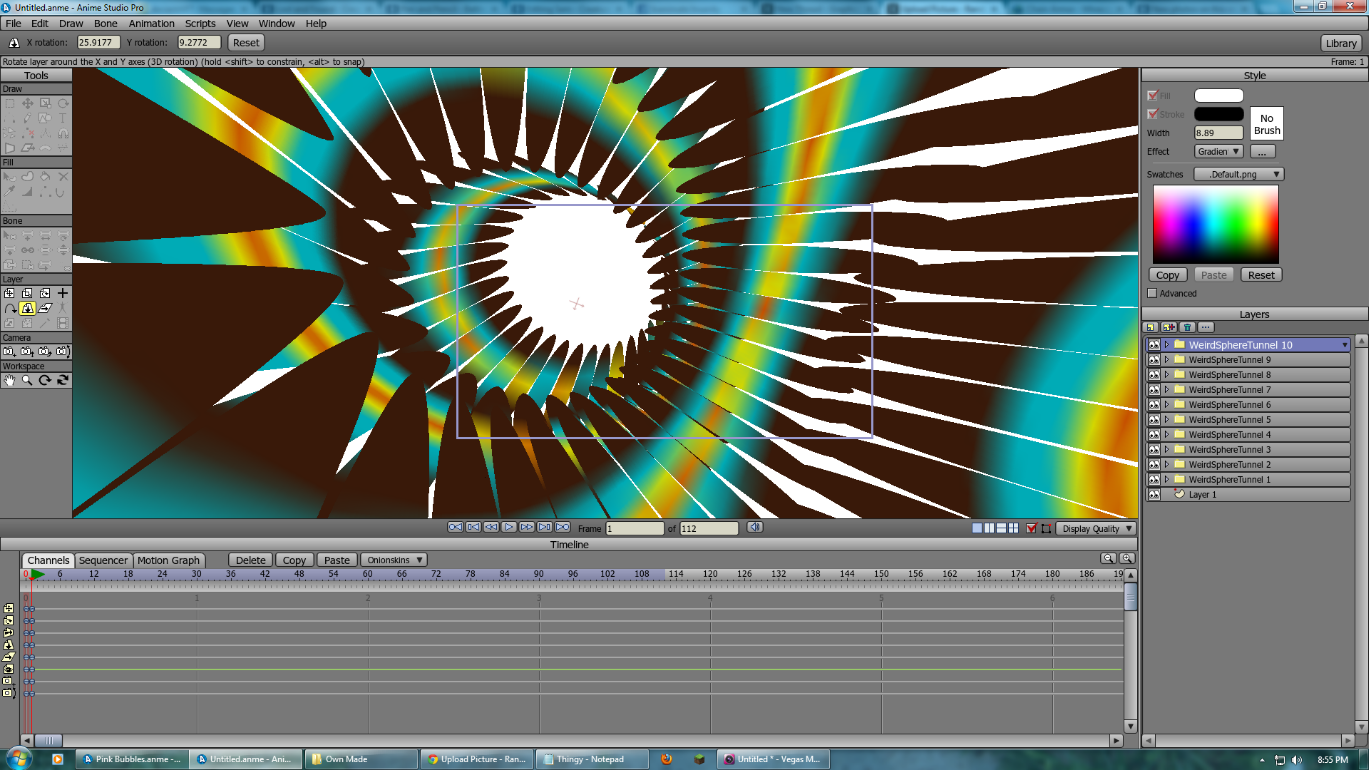Switch to the Sequencer tab
Image resolution: width=1369 pixels, height=770 pixels.
pyautogui.click(x=103, y=560)
